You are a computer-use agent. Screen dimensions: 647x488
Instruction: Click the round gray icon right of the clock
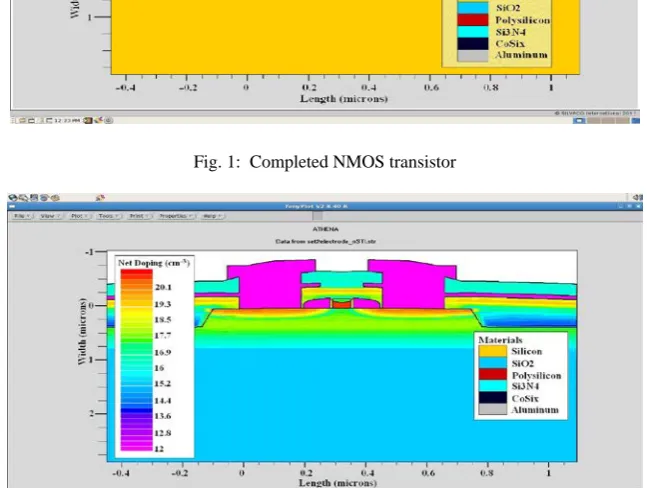tap(109, 120)
